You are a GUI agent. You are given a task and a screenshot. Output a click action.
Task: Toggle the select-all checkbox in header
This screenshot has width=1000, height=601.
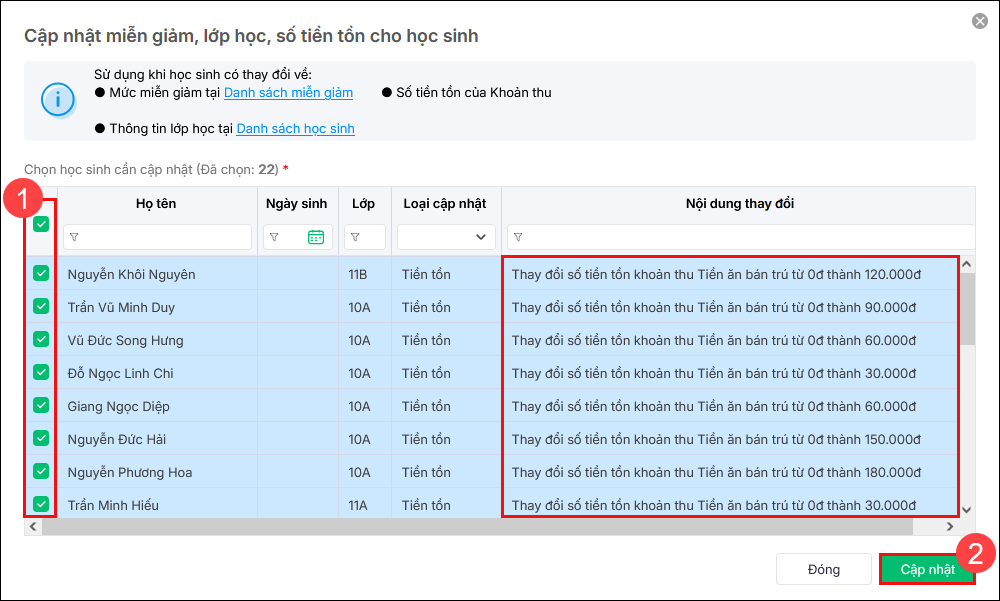(41, 225)
